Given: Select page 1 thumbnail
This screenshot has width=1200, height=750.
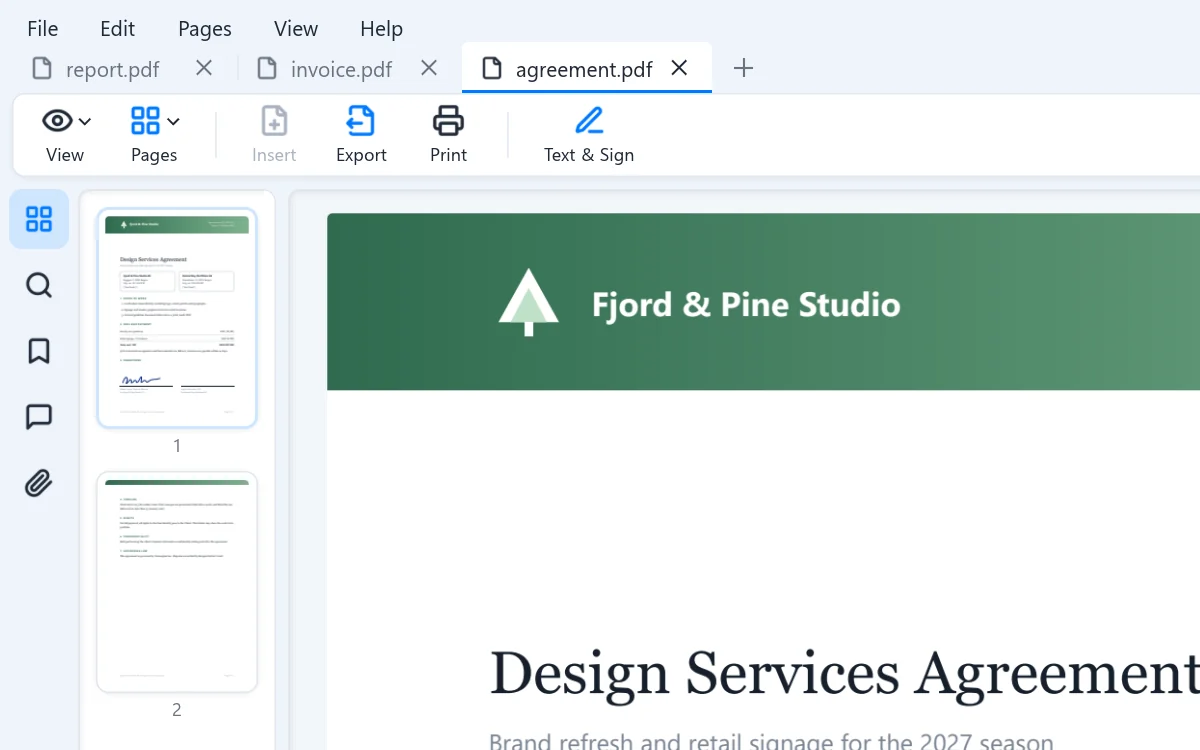Looking at the screenshot, I should pyautogui.click(x=177, y=318).
